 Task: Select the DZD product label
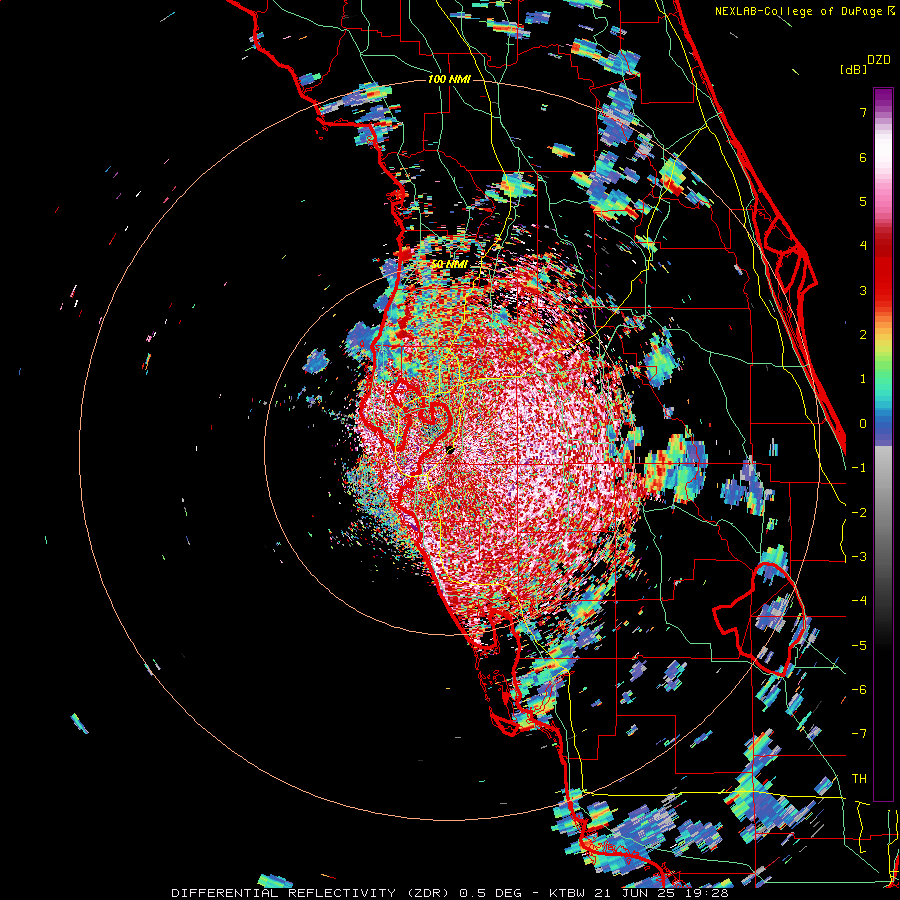879,60
